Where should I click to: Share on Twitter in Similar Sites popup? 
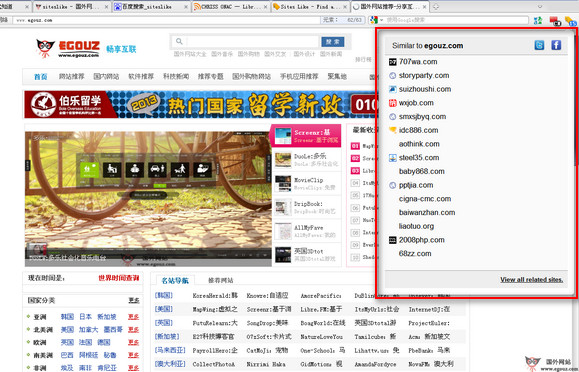tap(539, 45)
